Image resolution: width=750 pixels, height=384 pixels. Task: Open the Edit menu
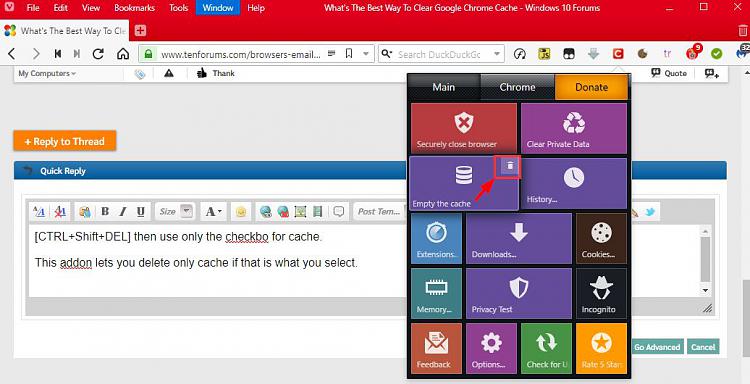click(x=60, y=8)
